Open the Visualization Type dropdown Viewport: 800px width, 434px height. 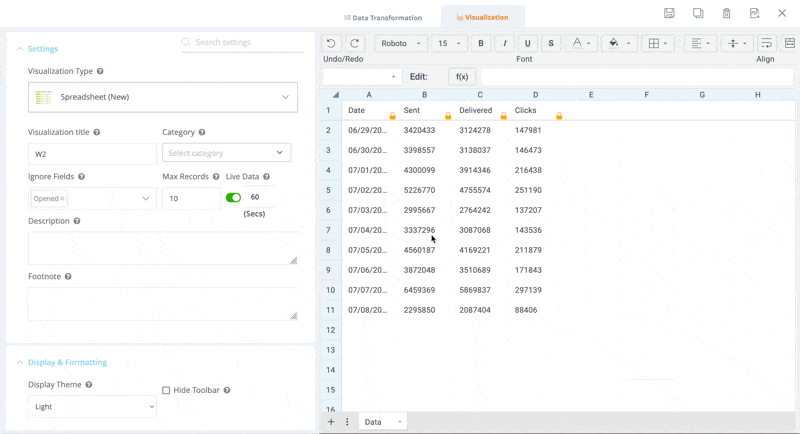coord(163,97)
